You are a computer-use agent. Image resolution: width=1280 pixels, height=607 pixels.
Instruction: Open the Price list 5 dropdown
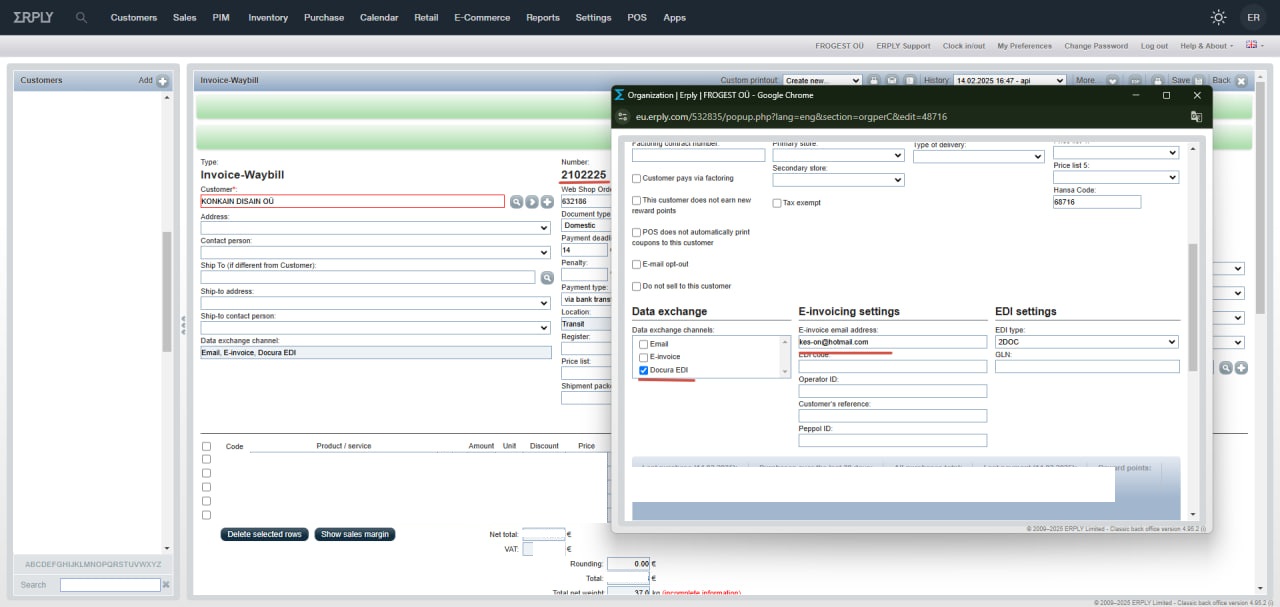pos(1116,177)
